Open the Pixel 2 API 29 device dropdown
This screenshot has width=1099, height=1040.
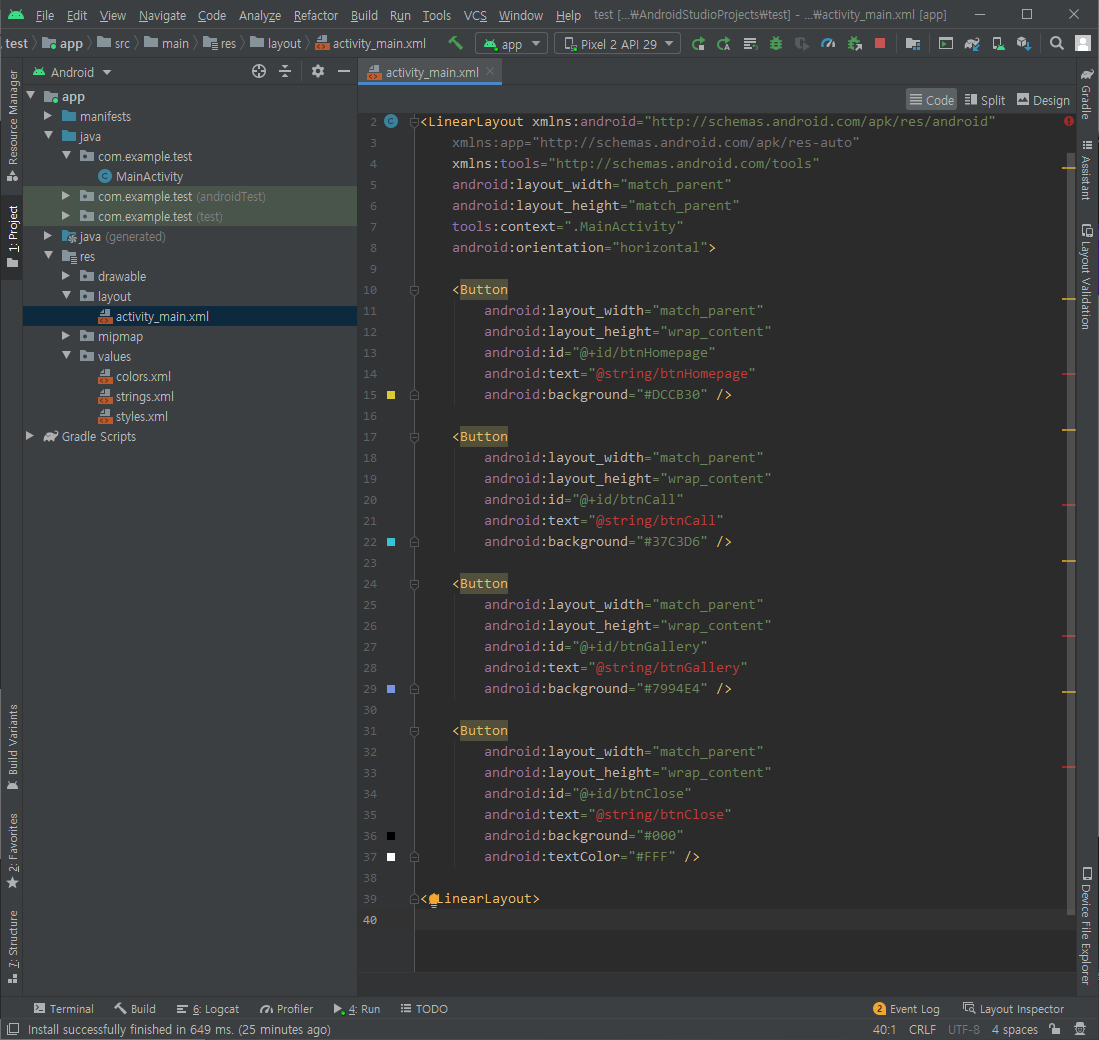617,43
